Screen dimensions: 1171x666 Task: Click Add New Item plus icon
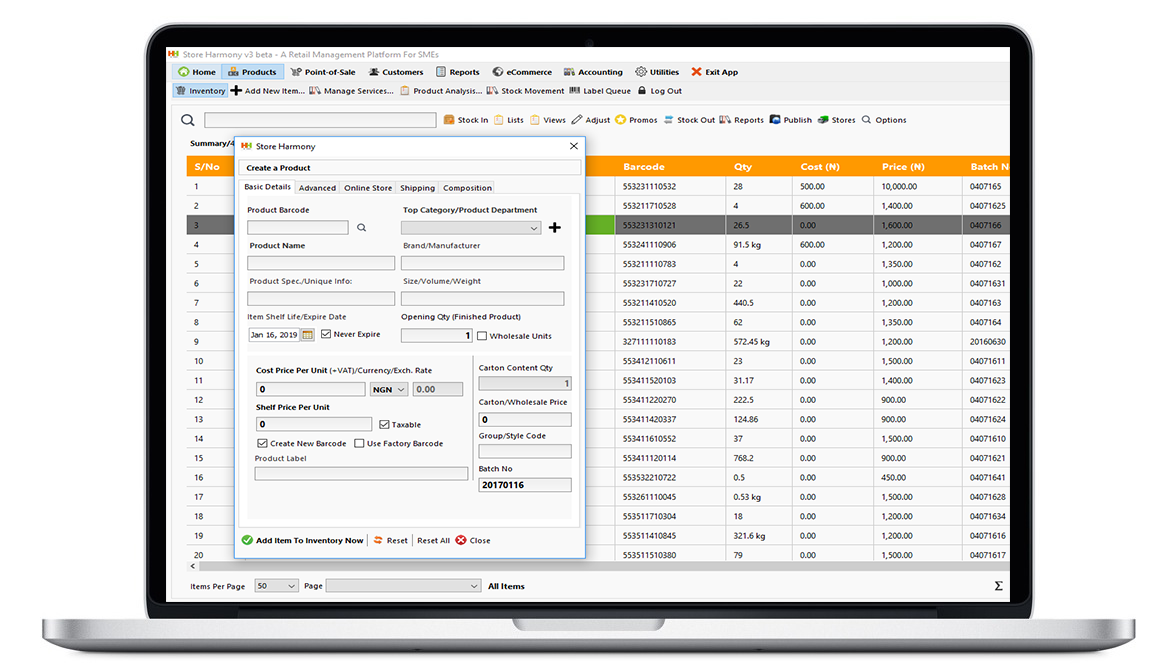[236, 91]
